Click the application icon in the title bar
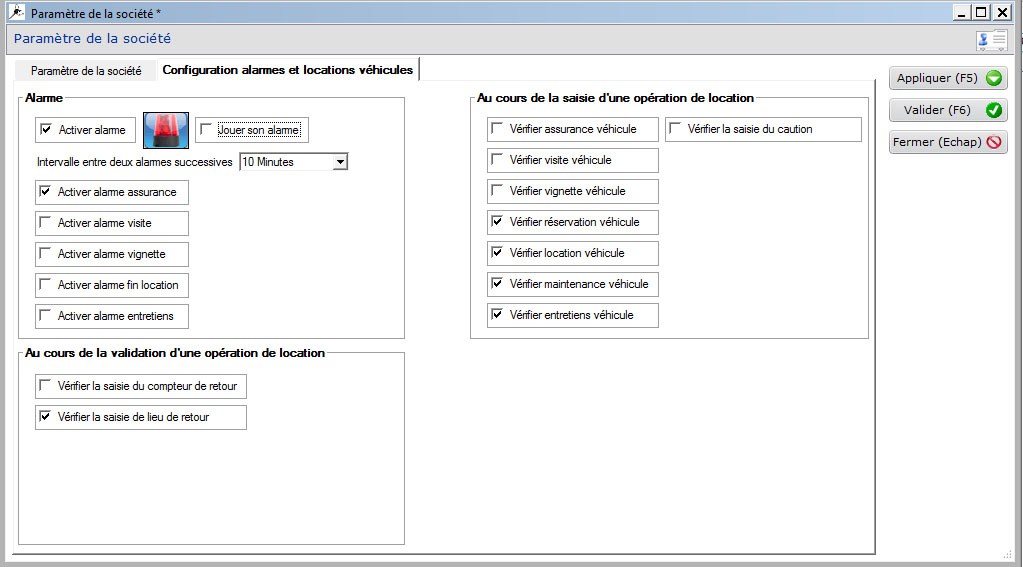This screenshot has width=1023, height=567. (16, 12)
